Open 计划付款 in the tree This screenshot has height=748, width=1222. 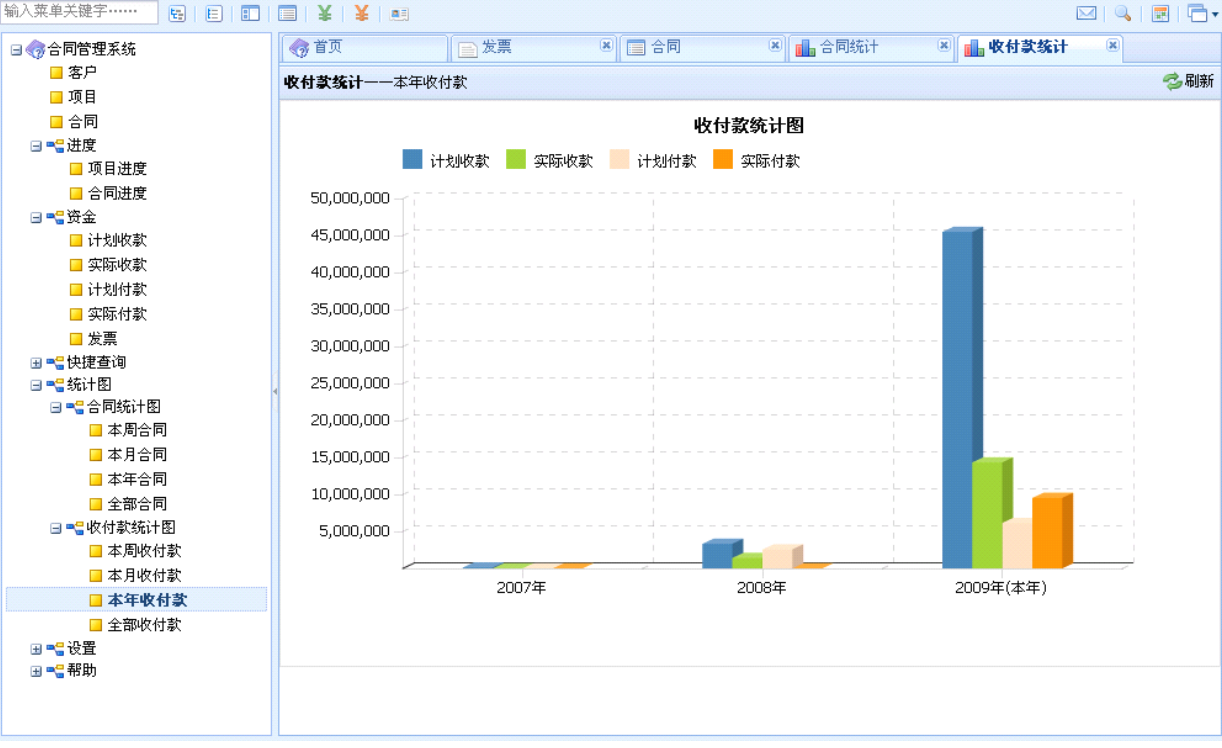[117, 289]
